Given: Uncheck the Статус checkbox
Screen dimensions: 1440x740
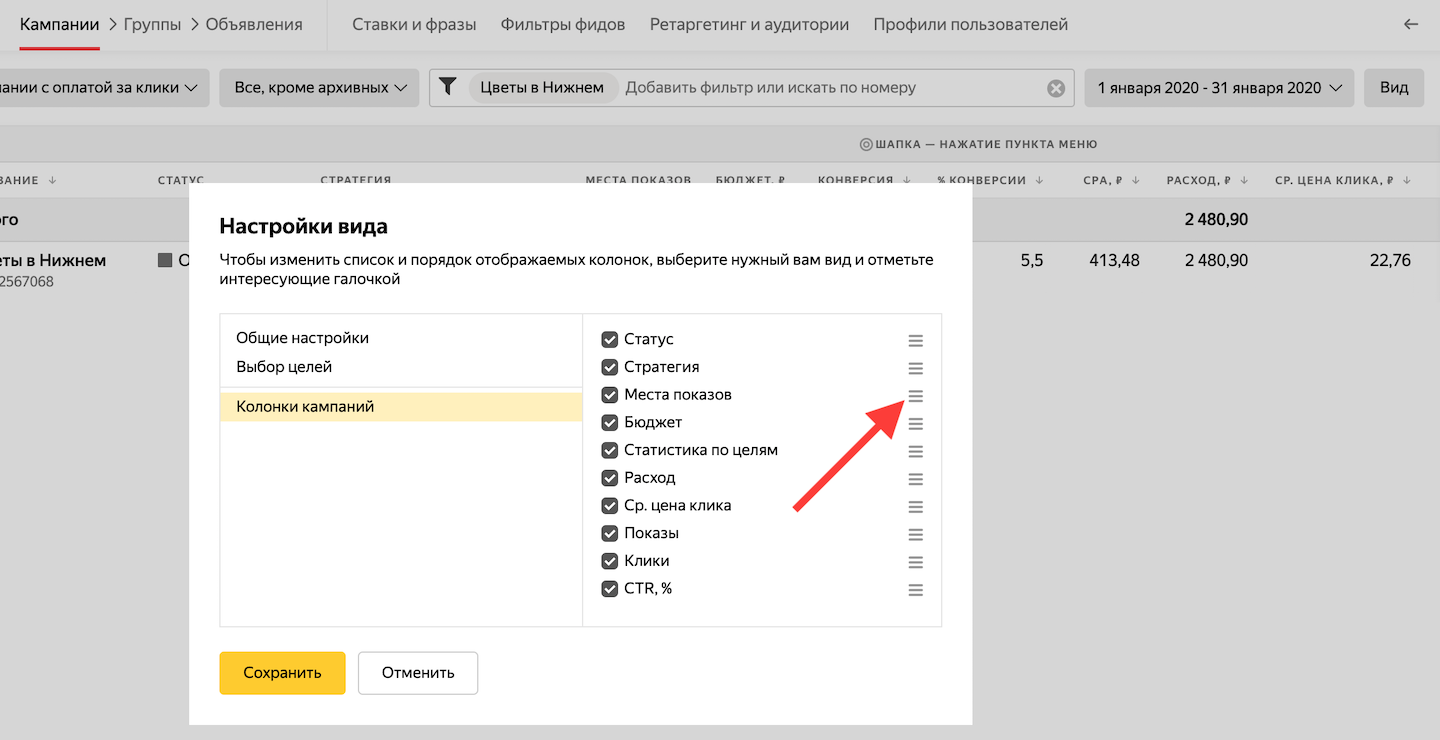Looking at the screenshot, I should [609, 339].
